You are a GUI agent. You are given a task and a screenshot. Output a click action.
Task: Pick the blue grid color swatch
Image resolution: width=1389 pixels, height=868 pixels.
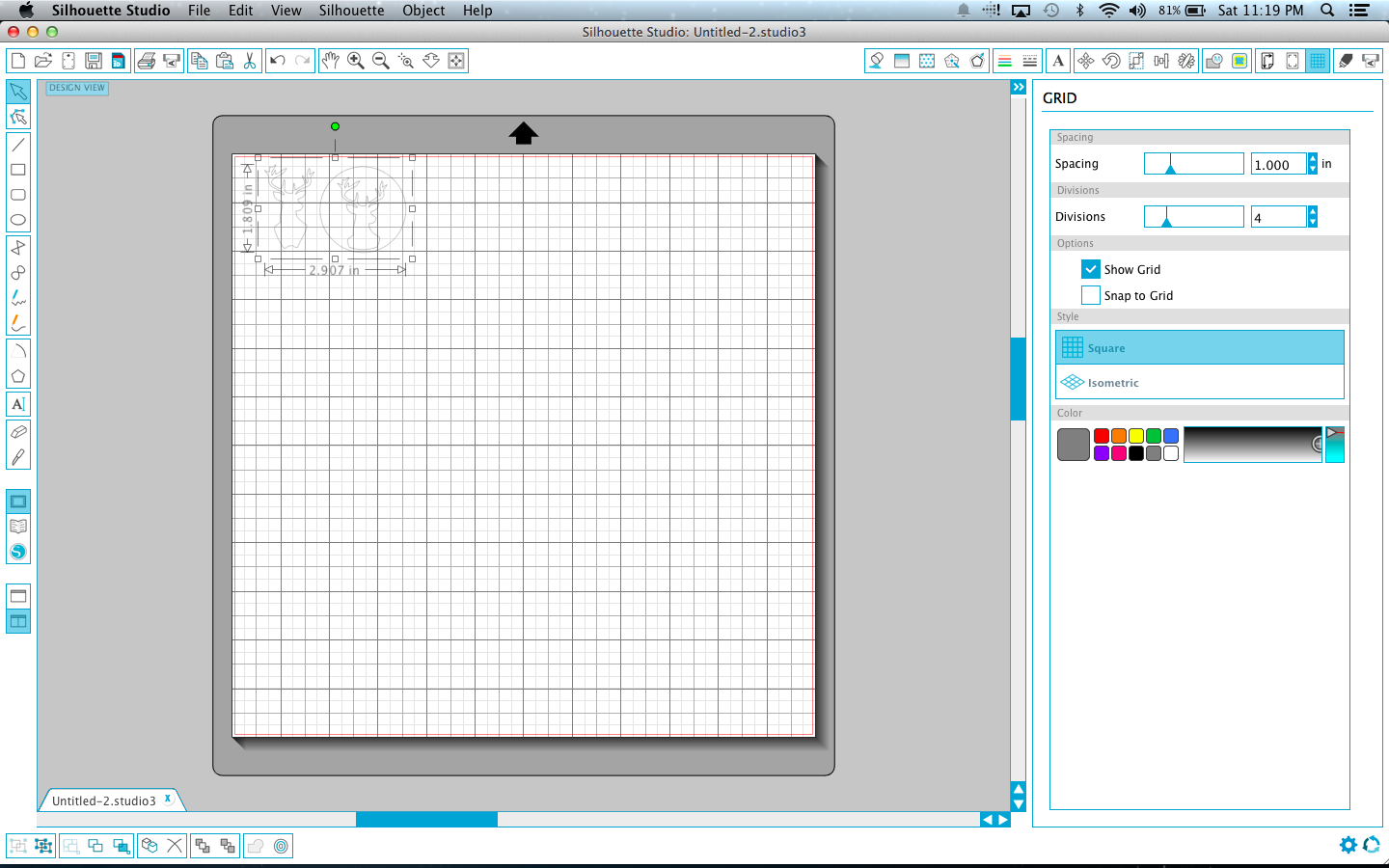click(1171, 436)
